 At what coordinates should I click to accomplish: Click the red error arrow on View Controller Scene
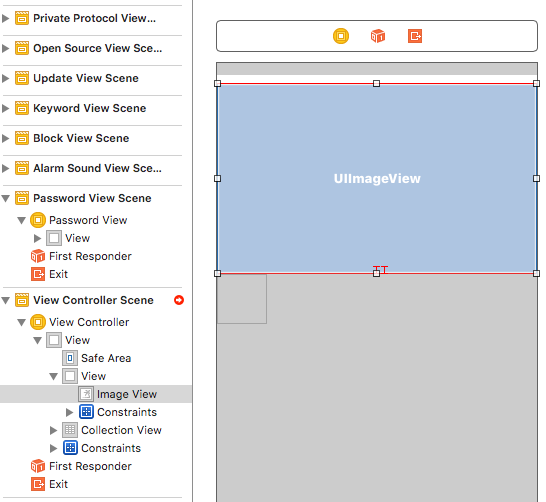coord(179,300)
